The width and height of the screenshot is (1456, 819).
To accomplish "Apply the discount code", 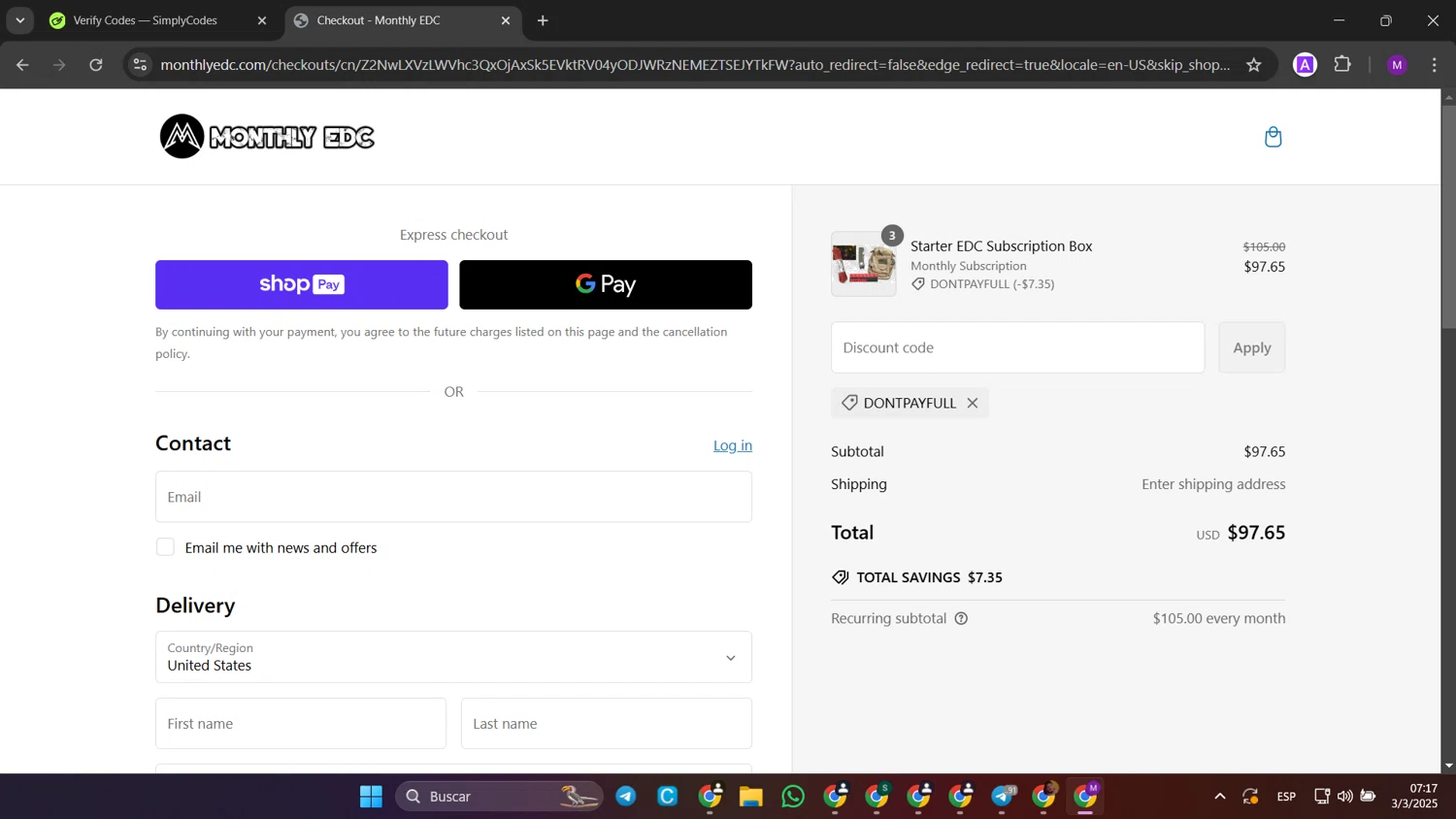I will pyautogui.click(x=1251, y=347).
